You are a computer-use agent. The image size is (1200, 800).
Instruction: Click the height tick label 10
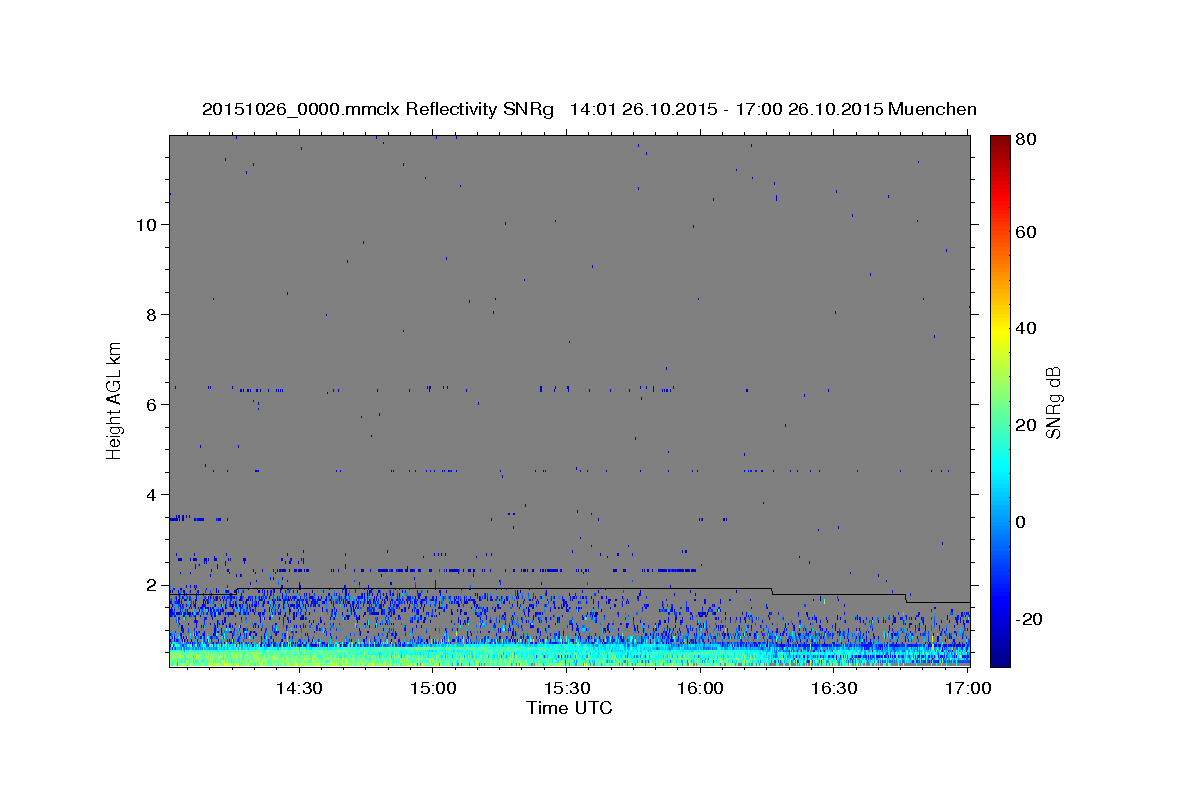pos(146,224)
